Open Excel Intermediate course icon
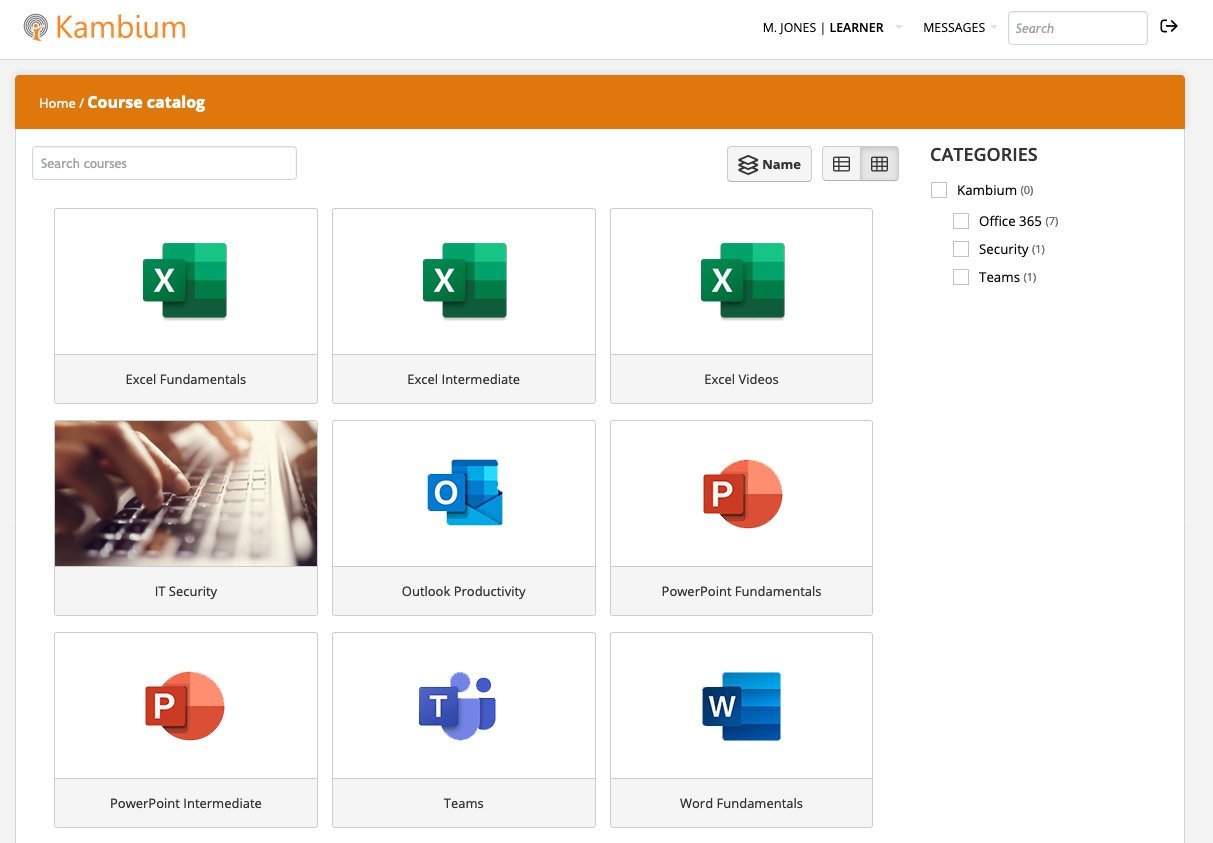The height and width of the screenshot is (843, 1213). pyautogui.click(x=464, y=281)
